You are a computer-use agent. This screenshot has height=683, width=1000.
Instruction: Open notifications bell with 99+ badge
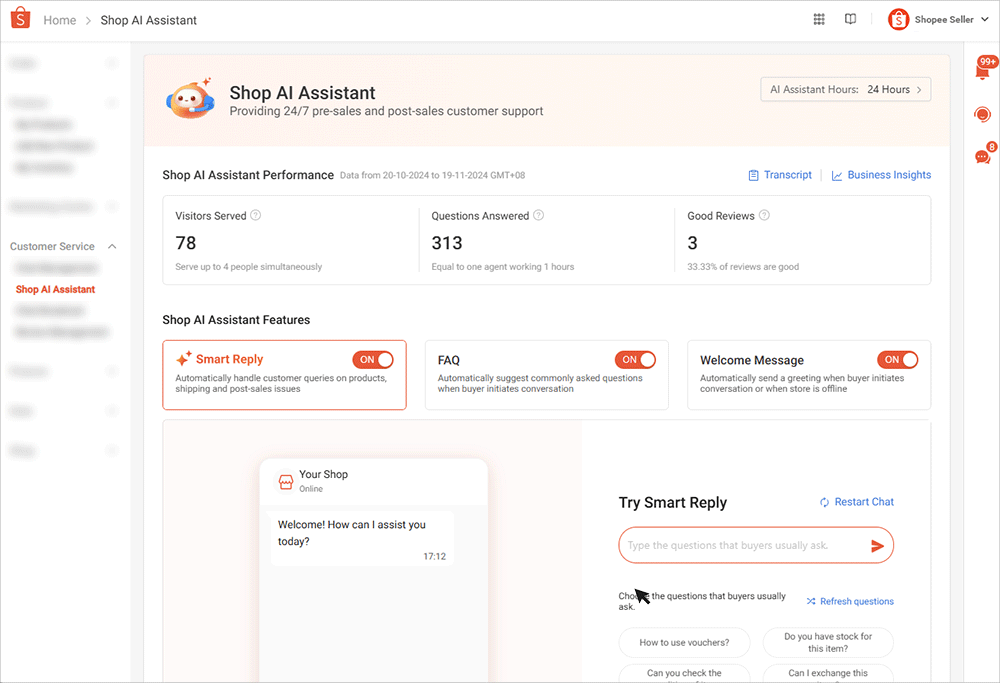click(983, 68)
